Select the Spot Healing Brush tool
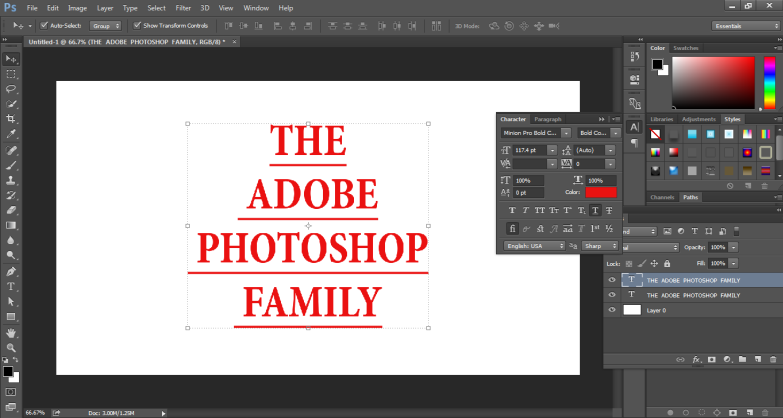783x418 pixels. tap(11, 150)
